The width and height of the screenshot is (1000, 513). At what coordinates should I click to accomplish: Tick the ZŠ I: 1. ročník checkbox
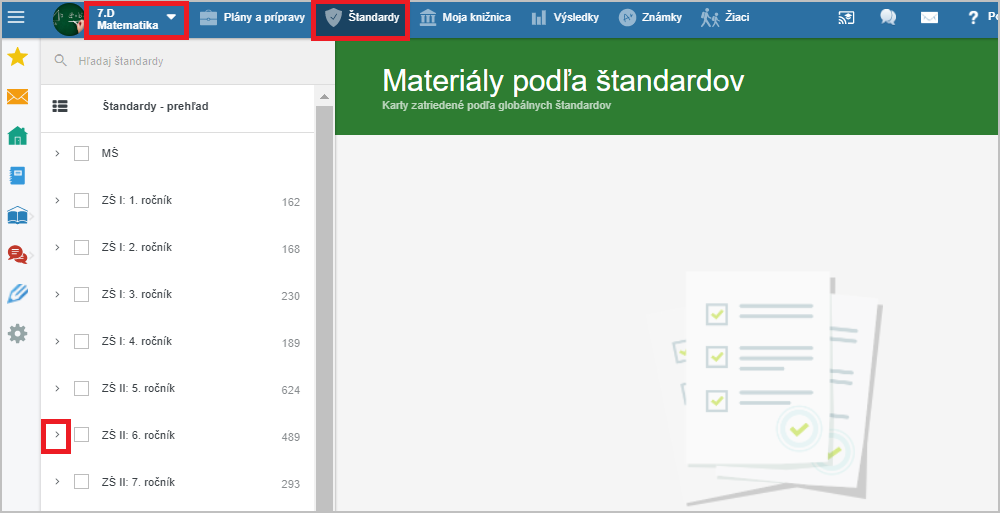[x=82, y=200]
